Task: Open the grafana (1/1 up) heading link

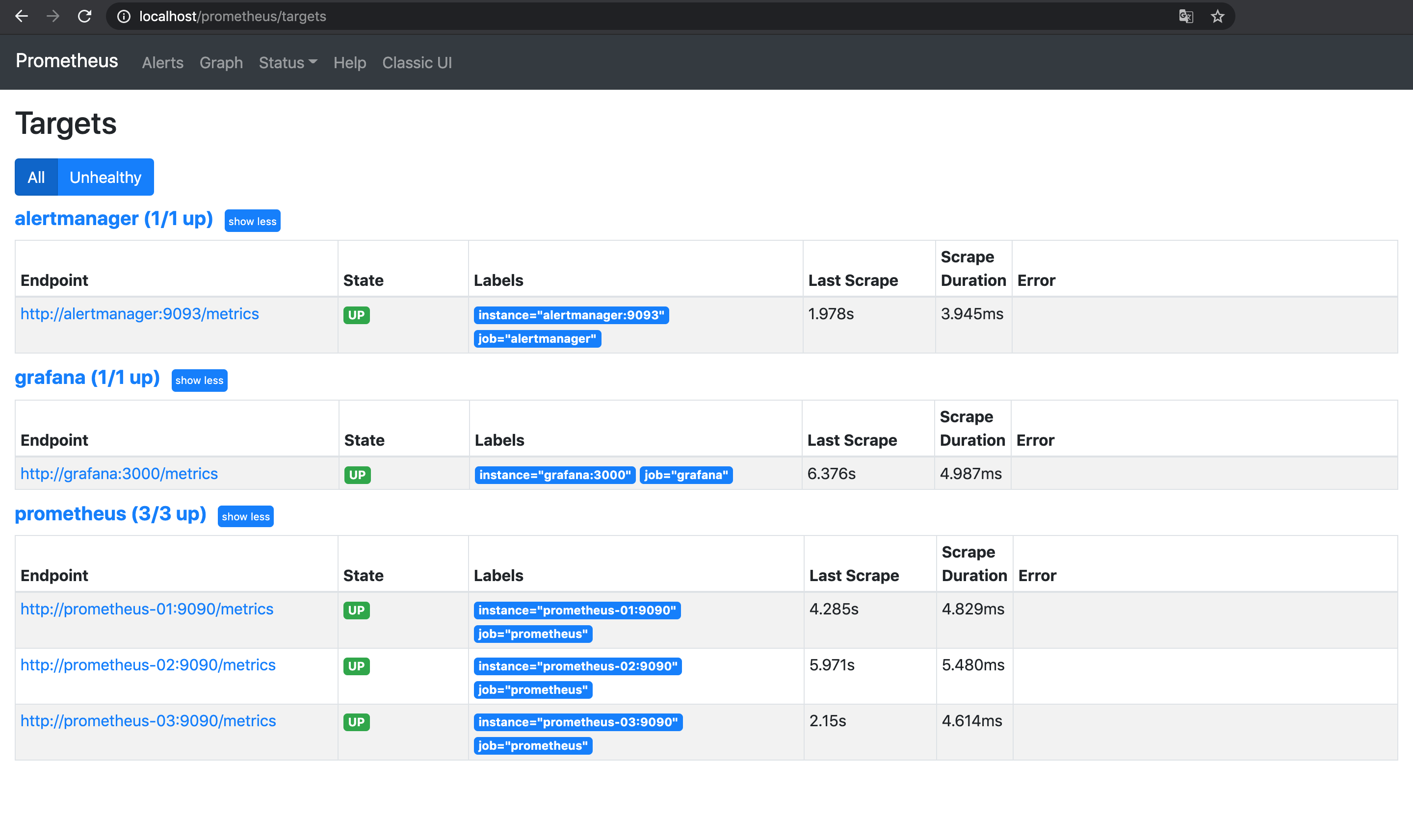Action: tap(87, 378)
